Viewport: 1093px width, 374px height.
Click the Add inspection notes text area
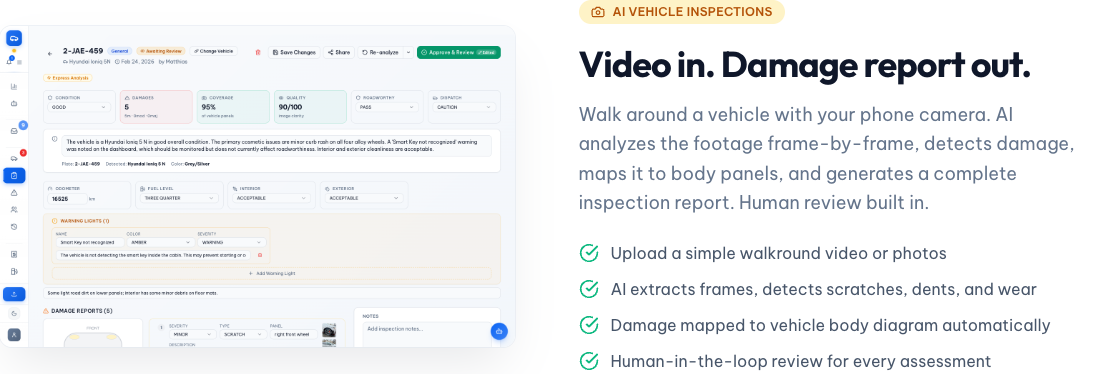(x=426, y=334)
